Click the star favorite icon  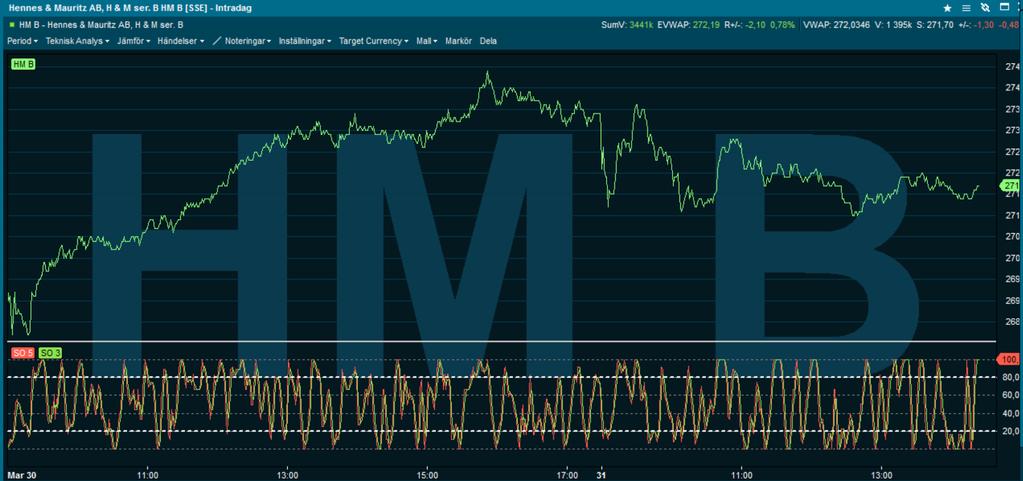pyautogui.click(x=947, y=8)
